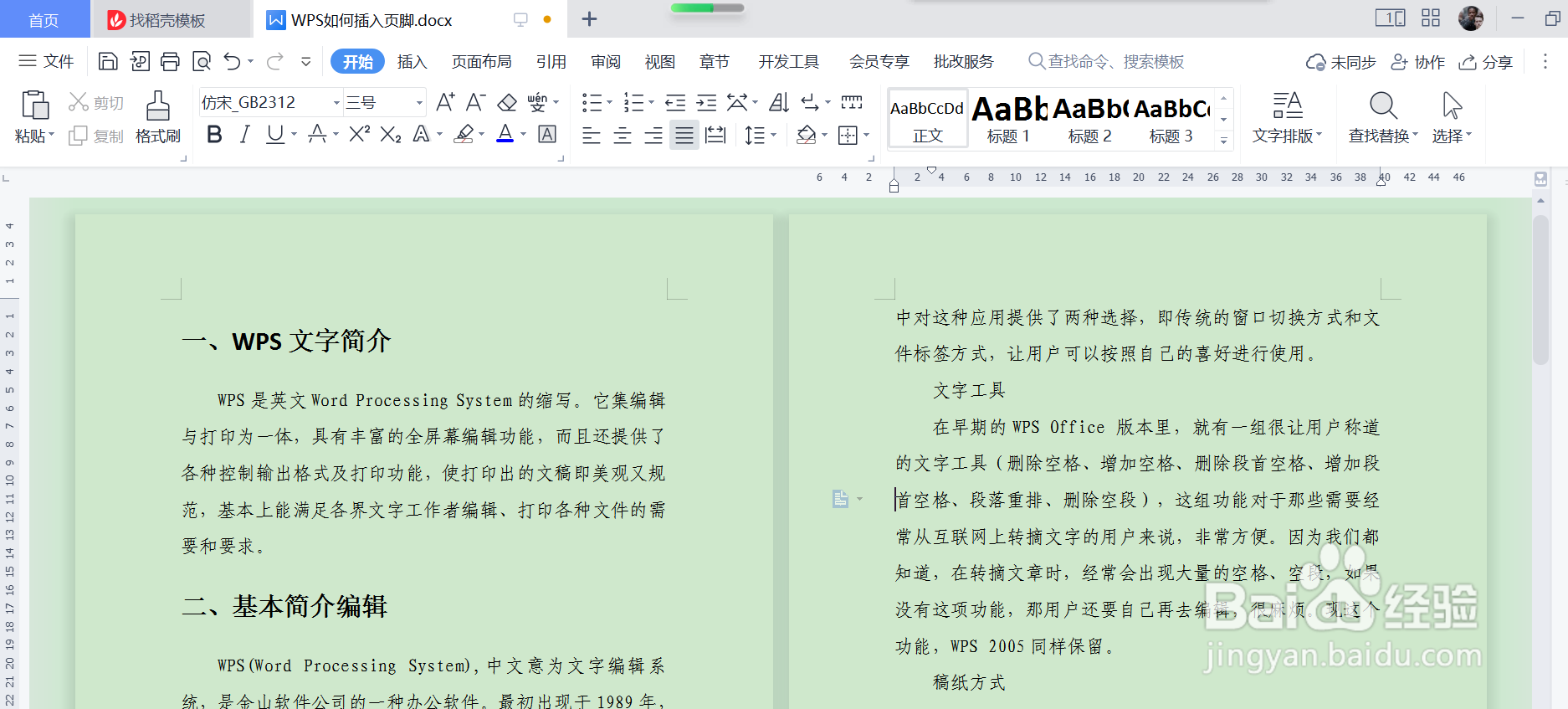1568x709 pixels.
Task: Click the Redo arrow icon
Action: click(x=274, y=61)
